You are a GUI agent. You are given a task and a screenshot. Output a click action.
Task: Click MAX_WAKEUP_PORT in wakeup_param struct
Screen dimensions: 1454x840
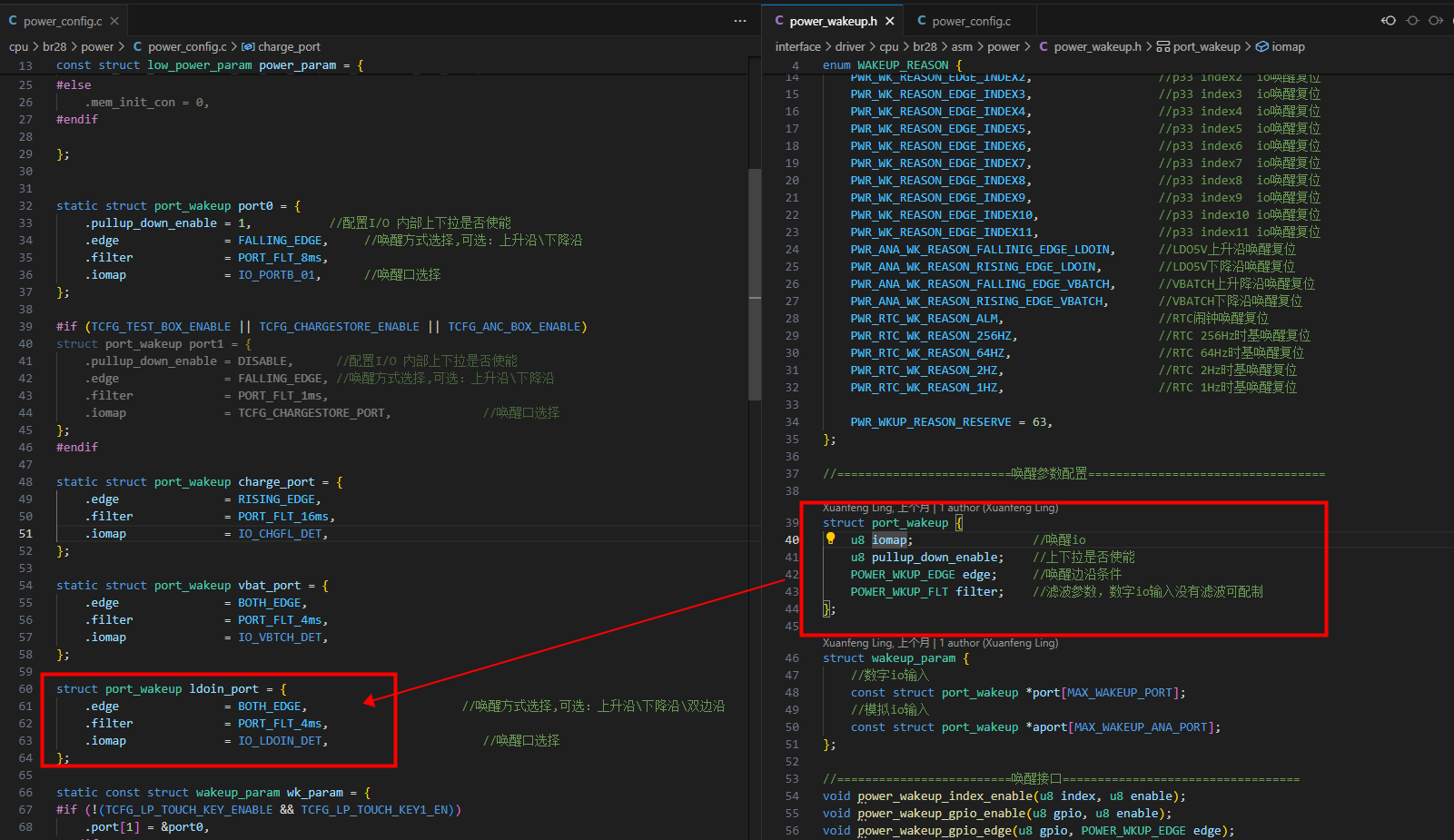(x=1120, y=693)
